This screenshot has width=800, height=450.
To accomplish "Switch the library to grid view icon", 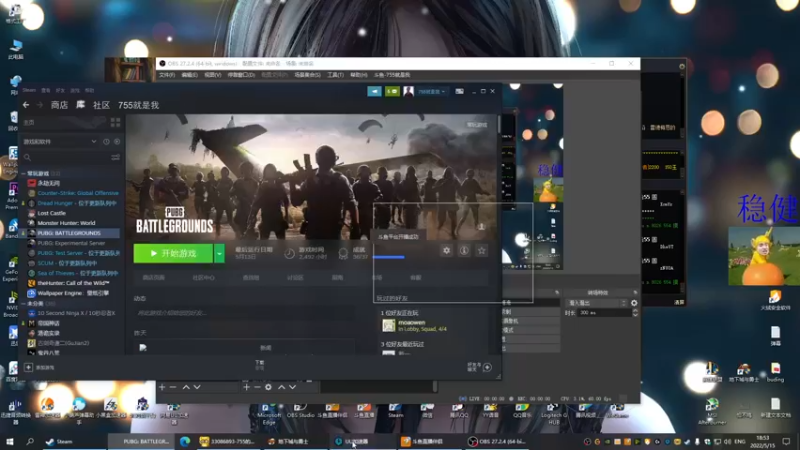I will 115,122.
